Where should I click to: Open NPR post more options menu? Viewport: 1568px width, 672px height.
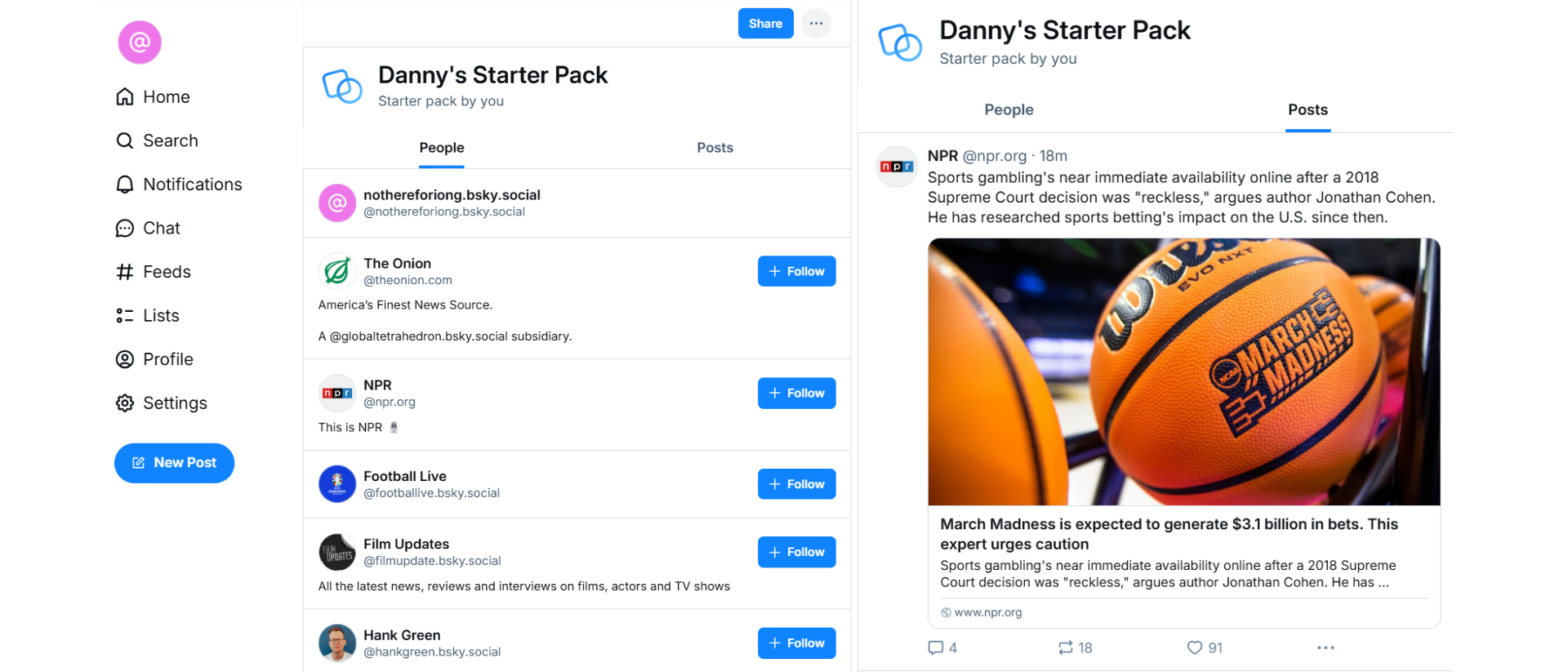click(x=1325, y=648)
